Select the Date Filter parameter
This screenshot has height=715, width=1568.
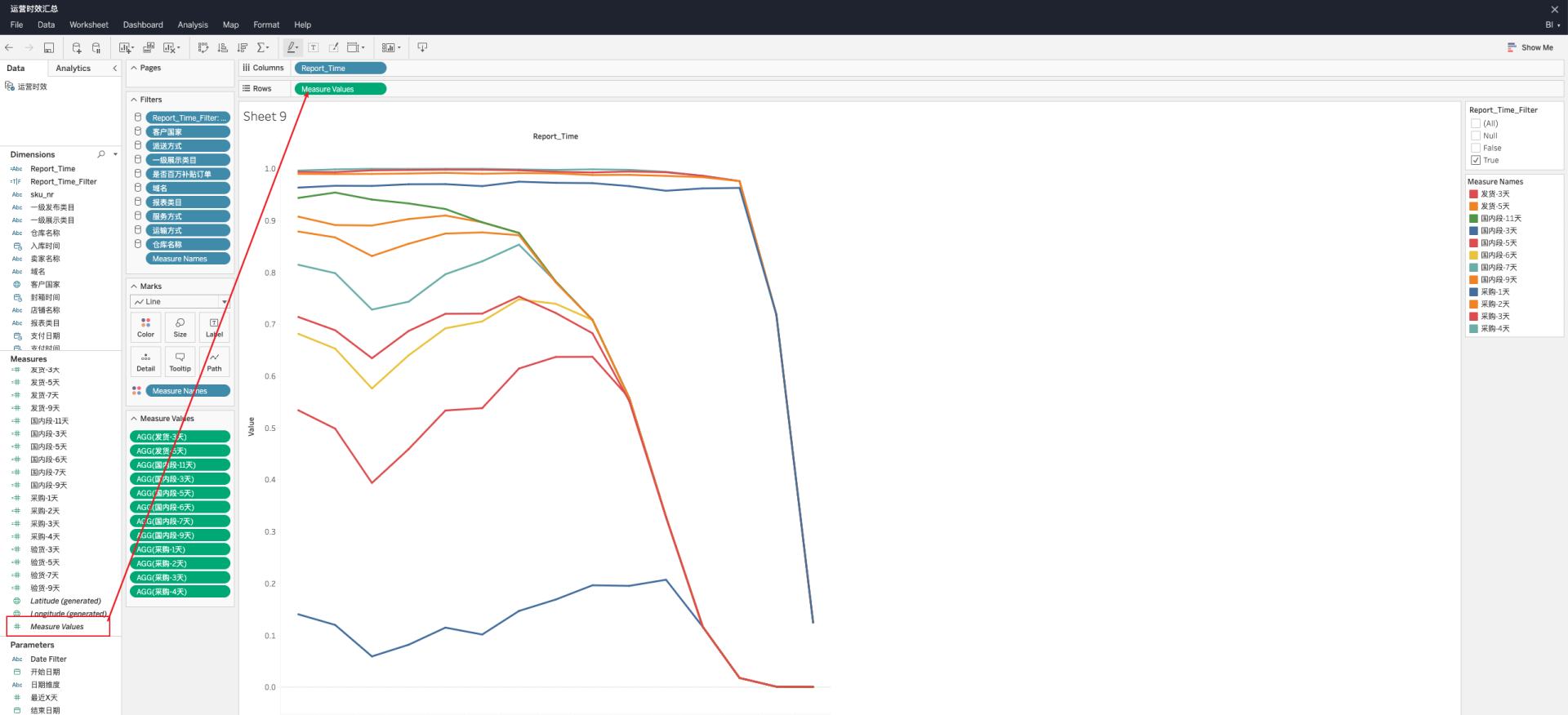click(48, 659)
